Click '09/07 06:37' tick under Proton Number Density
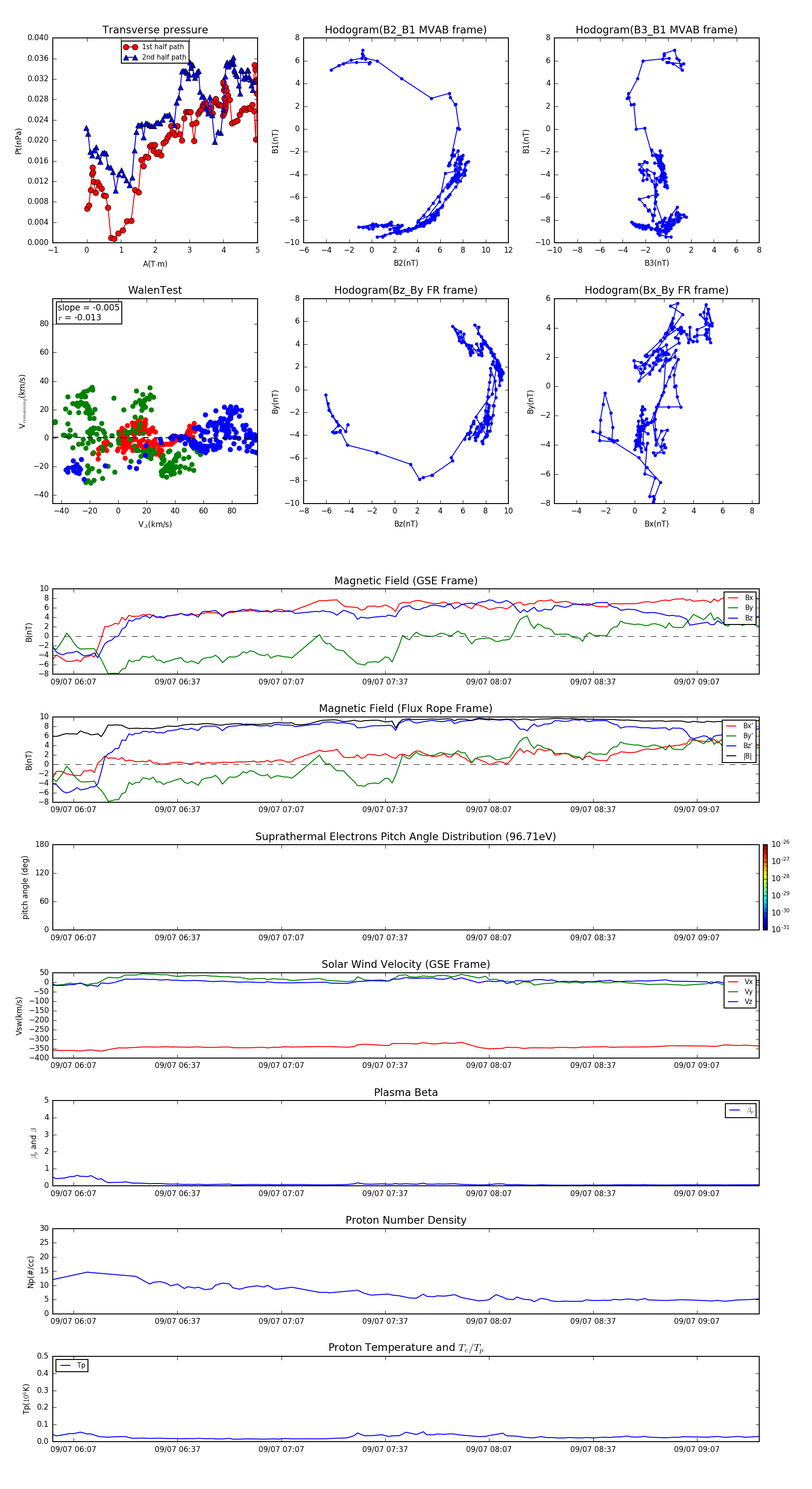This screenshot has width=812, height=1489. [x=177, y=1321]
